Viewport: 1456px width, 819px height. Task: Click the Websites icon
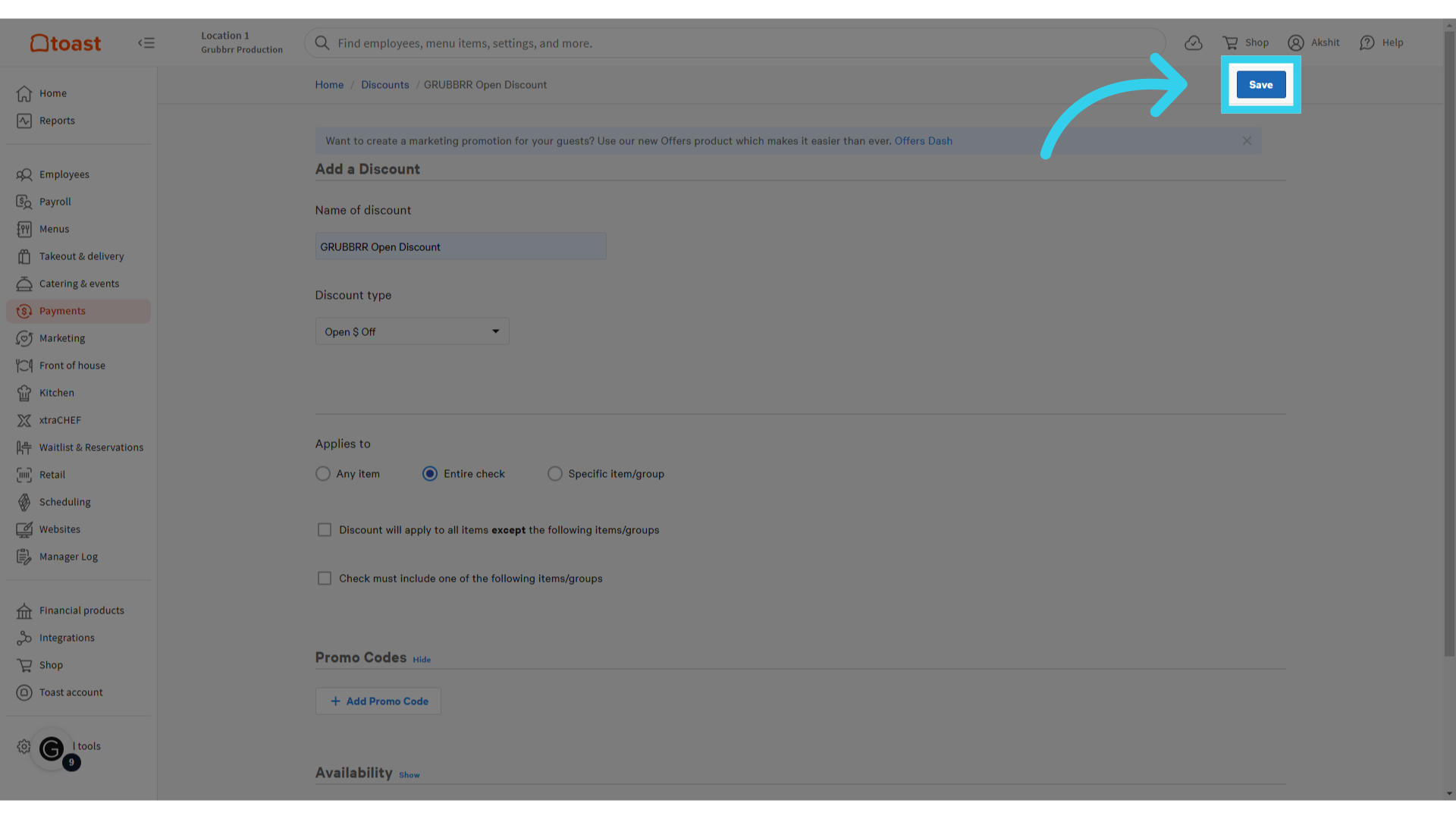click(24, 529)
